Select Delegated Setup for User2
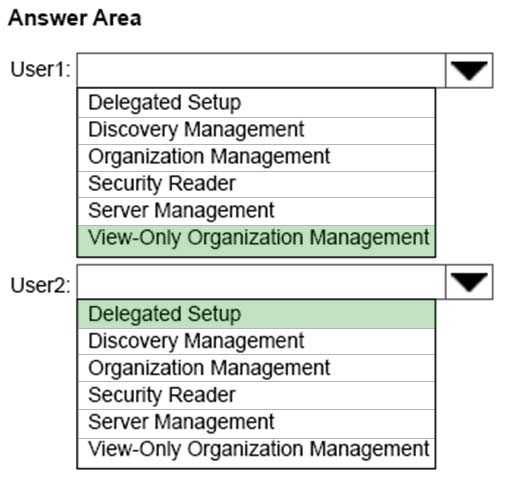Screen dimensions: 514x477 (x=256, y=314)
